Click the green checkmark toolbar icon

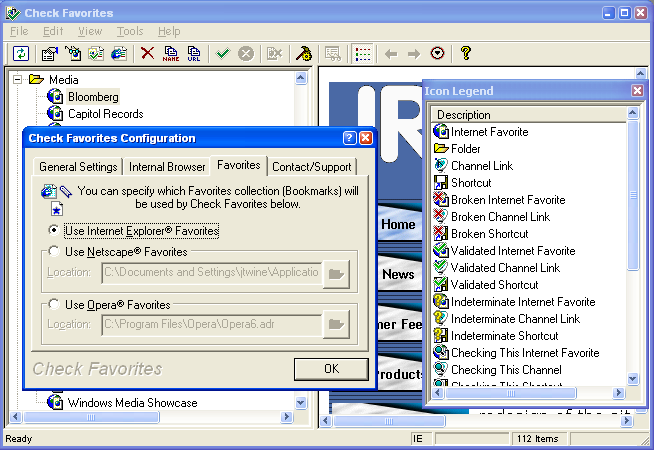point(223,53)
